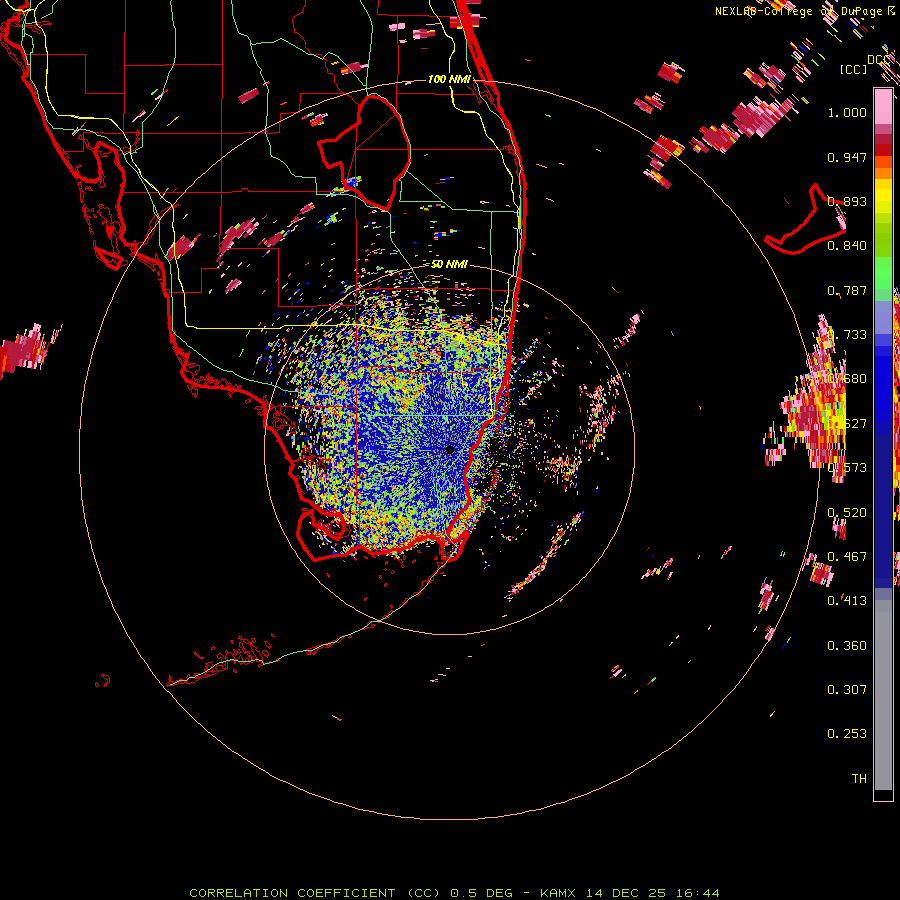Pick the light pink swatch beside 1.000

[883, 107]
